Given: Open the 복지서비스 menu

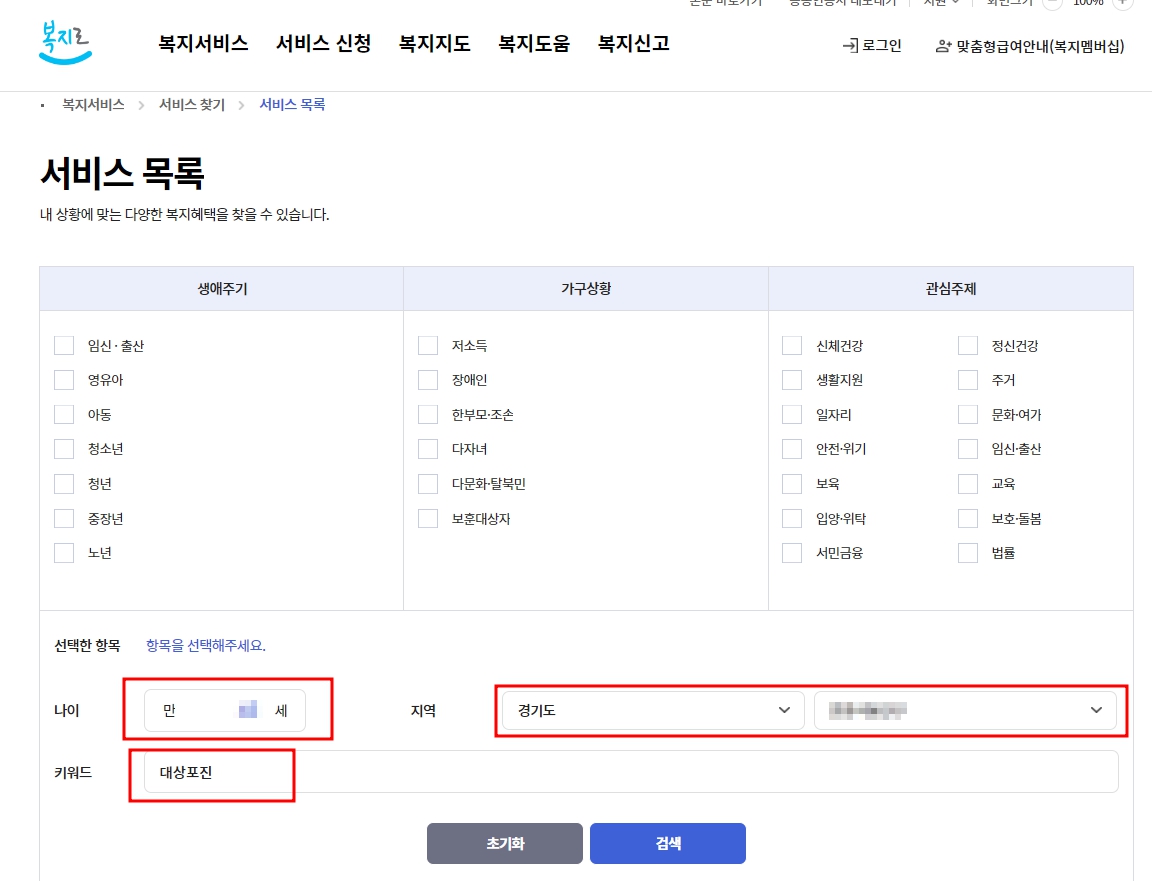Looking at the screenshot, I should click(201, 44).
